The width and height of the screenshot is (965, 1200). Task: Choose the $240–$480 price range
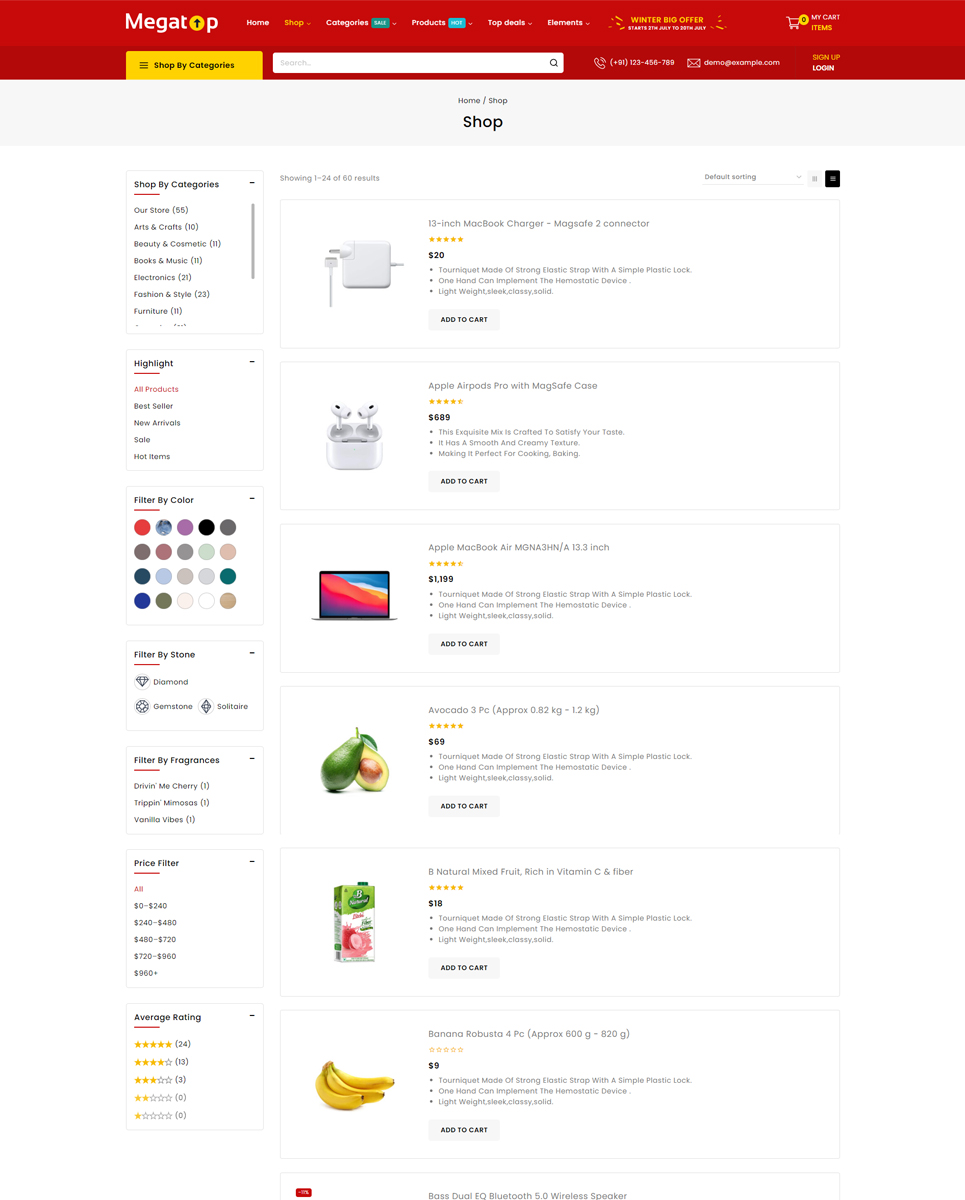pos(155,923)
